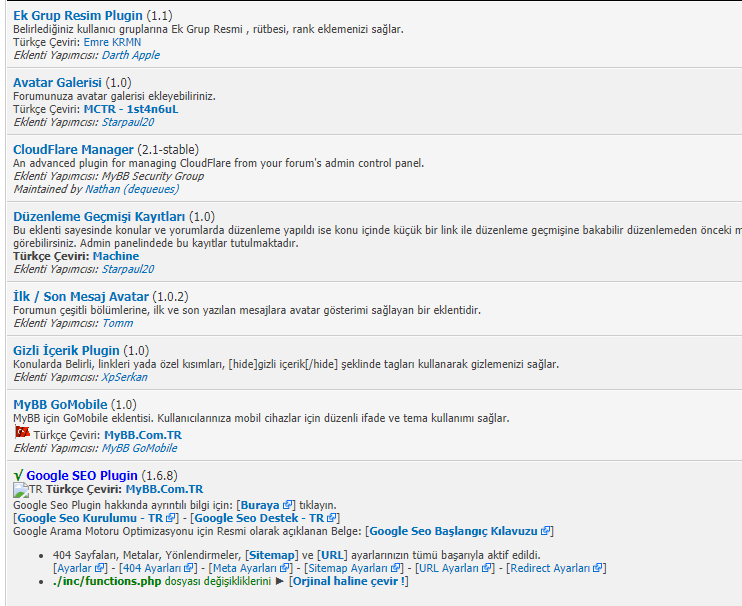Visit the author Tomm link

(117, 324)
